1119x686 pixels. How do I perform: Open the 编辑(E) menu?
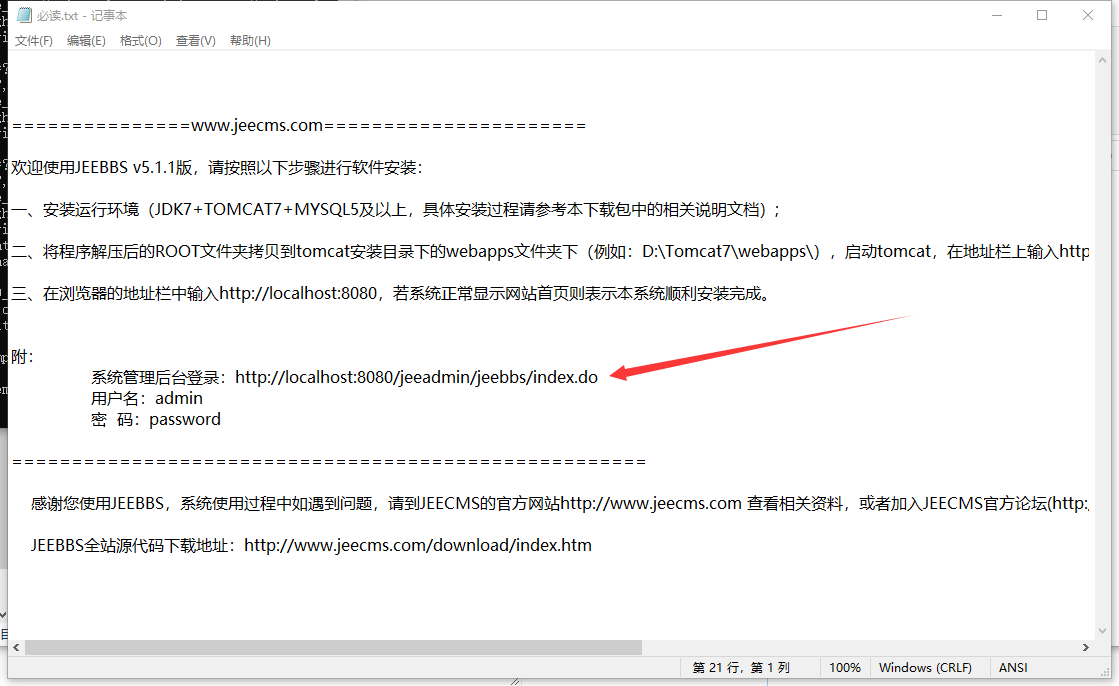86,41
